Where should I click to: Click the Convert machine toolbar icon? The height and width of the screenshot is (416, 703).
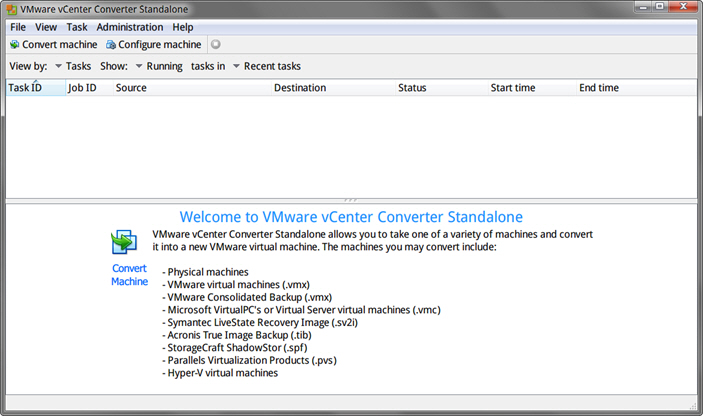coord(14,45)
